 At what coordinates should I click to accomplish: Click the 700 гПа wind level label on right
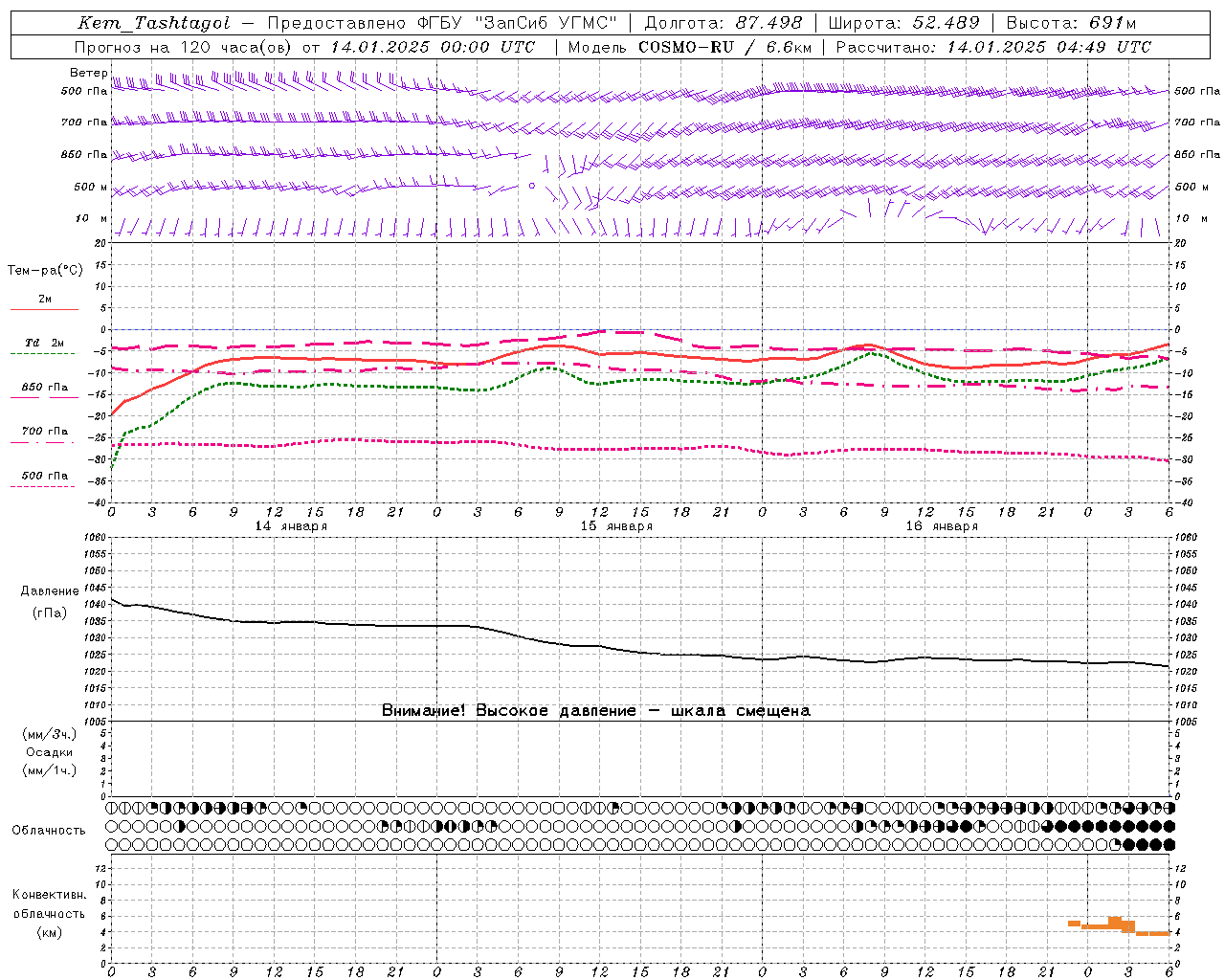coord(1197,122)
